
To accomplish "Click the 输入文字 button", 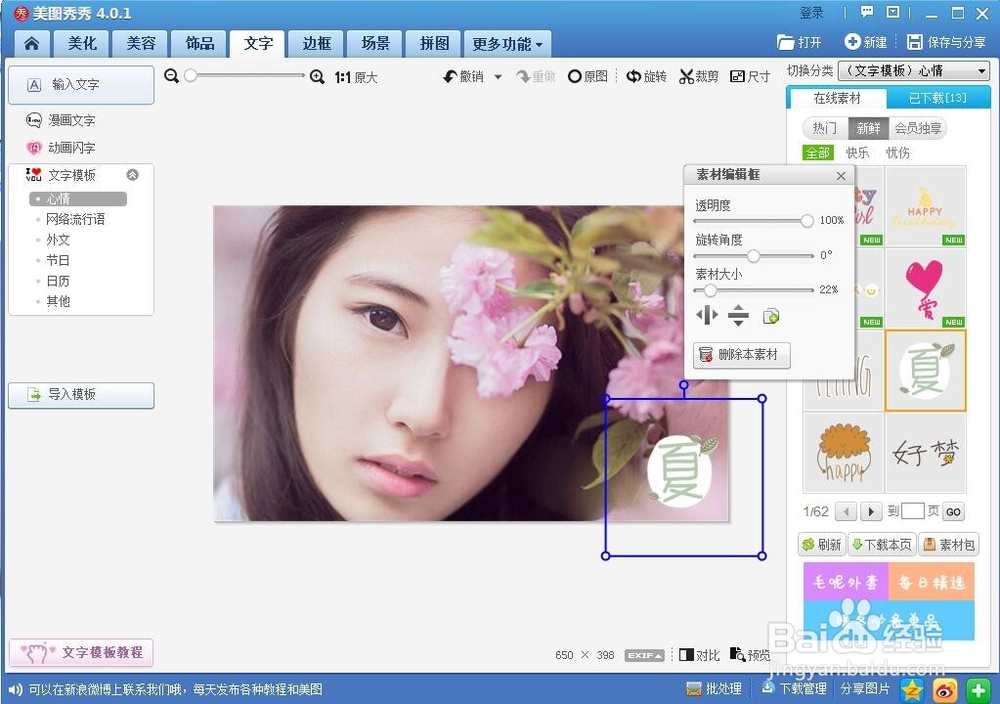I will pos(81,84).
